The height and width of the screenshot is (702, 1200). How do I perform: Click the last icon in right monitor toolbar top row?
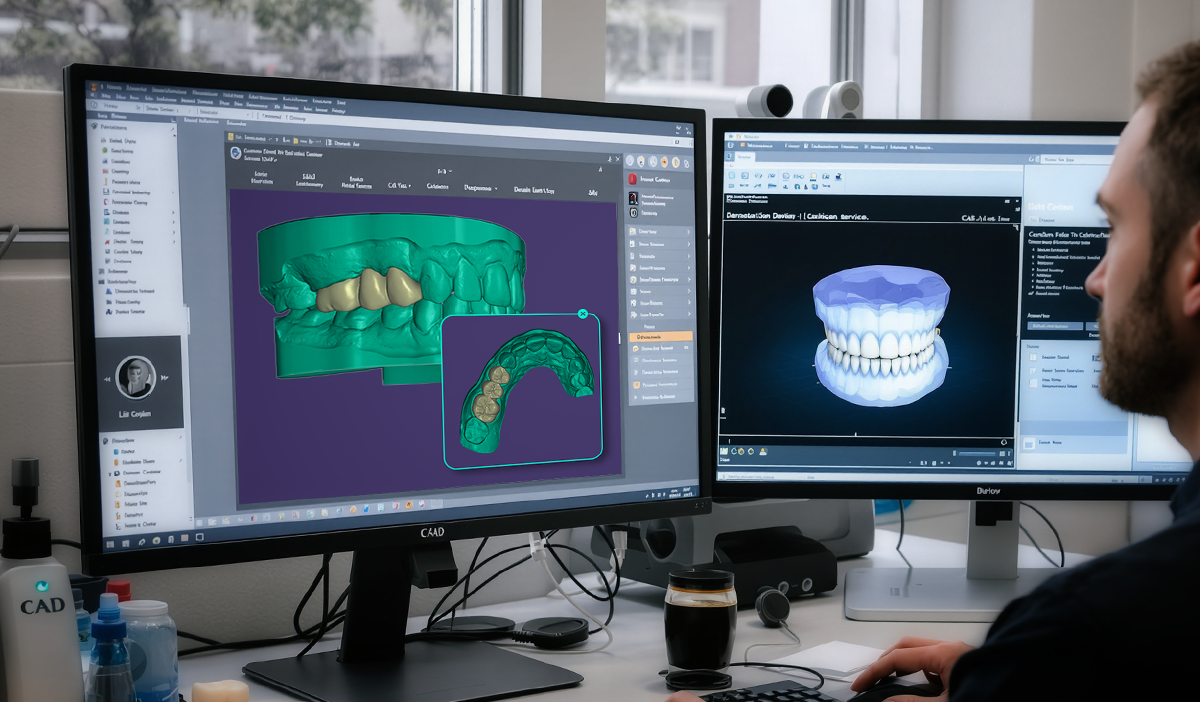pos(838,176)
